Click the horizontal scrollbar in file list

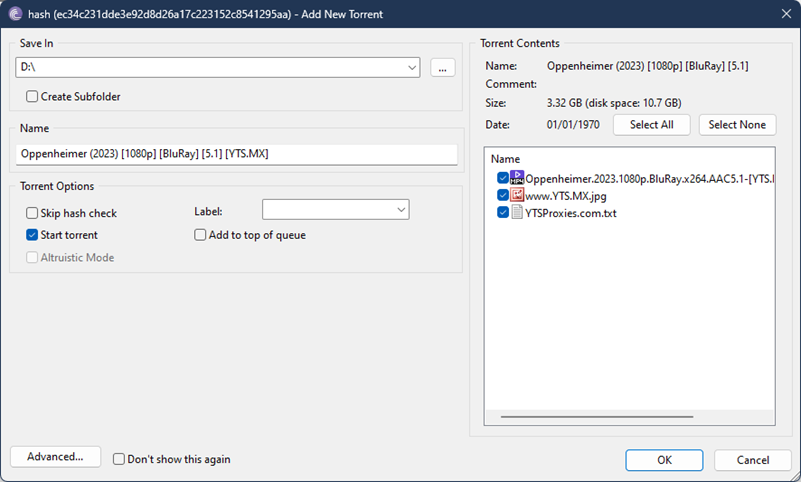click(597, 417)
